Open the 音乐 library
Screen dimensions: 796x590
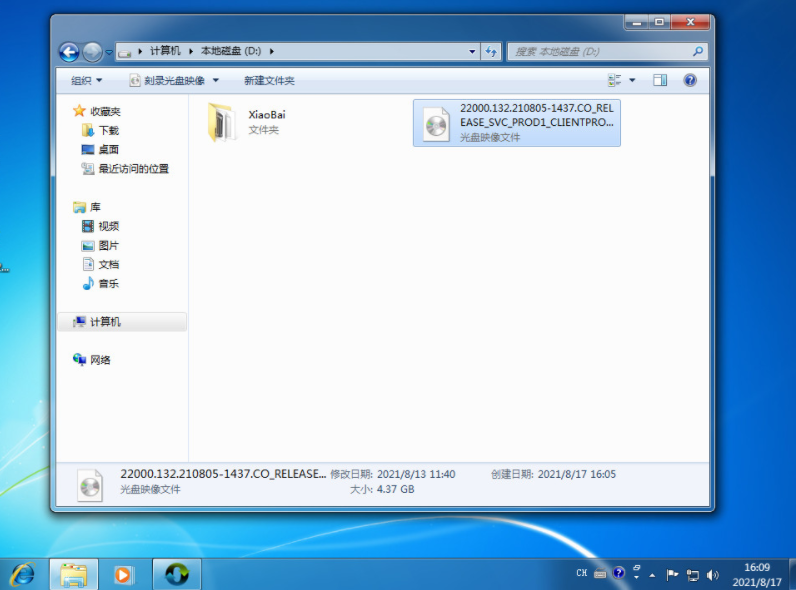109,283
